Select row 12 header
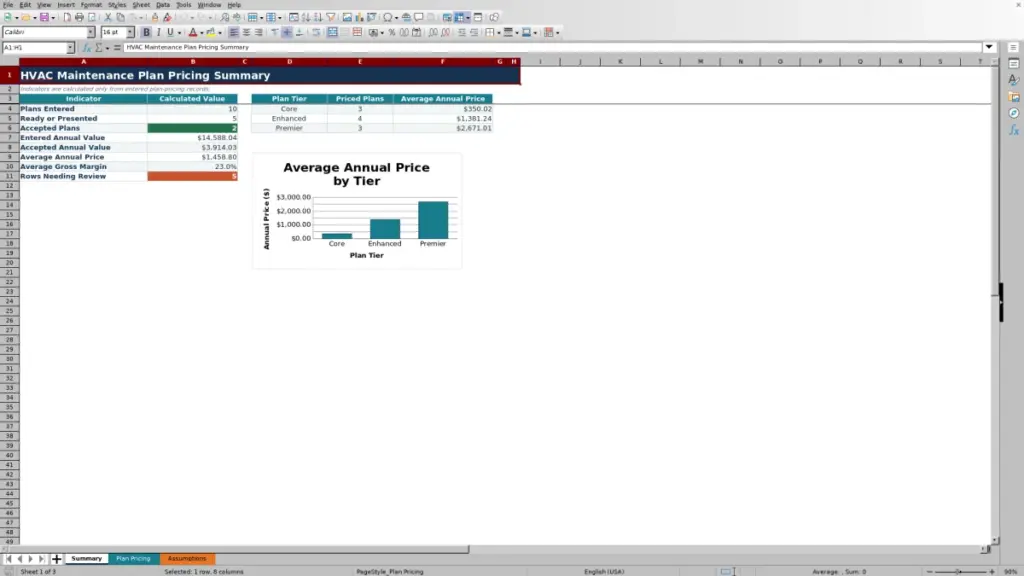Screen dimensions: 1024x576 point(9,186)
